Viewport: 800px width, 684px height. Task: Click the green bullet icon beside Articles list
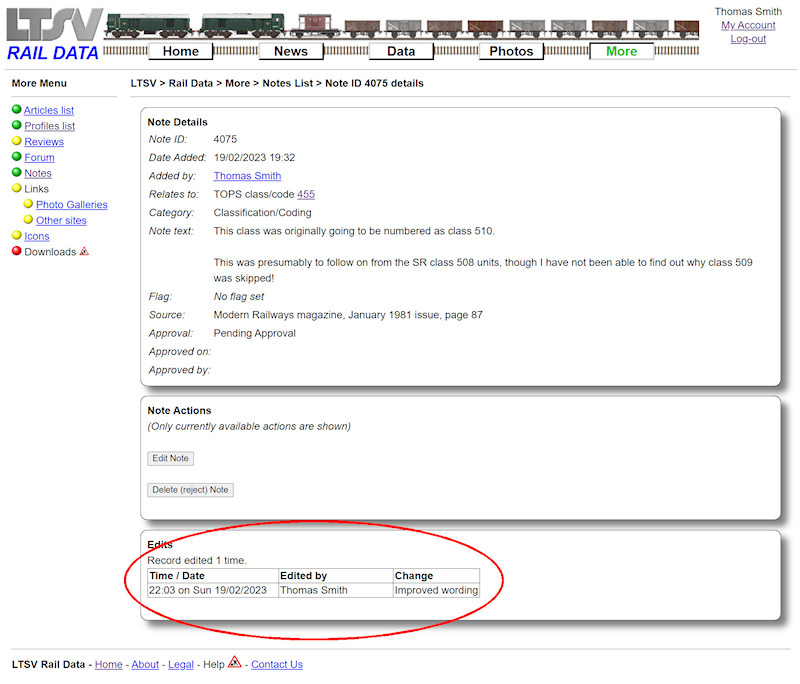coord(18,110)
